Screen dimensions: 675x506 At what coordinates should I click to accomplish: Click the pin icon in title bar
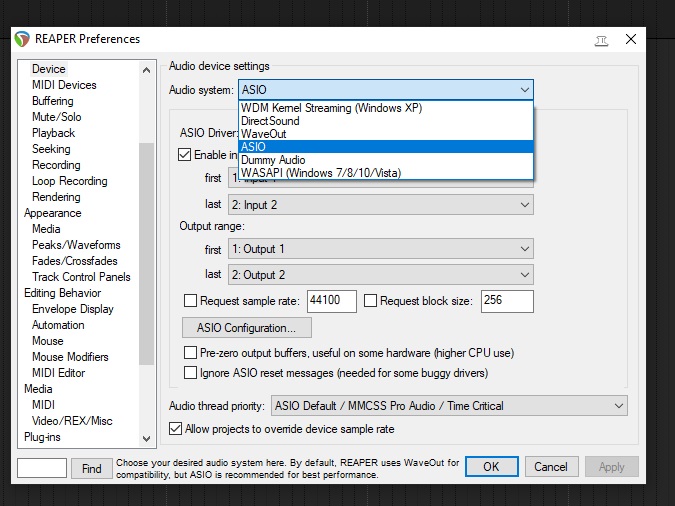[x=601, y=39]
